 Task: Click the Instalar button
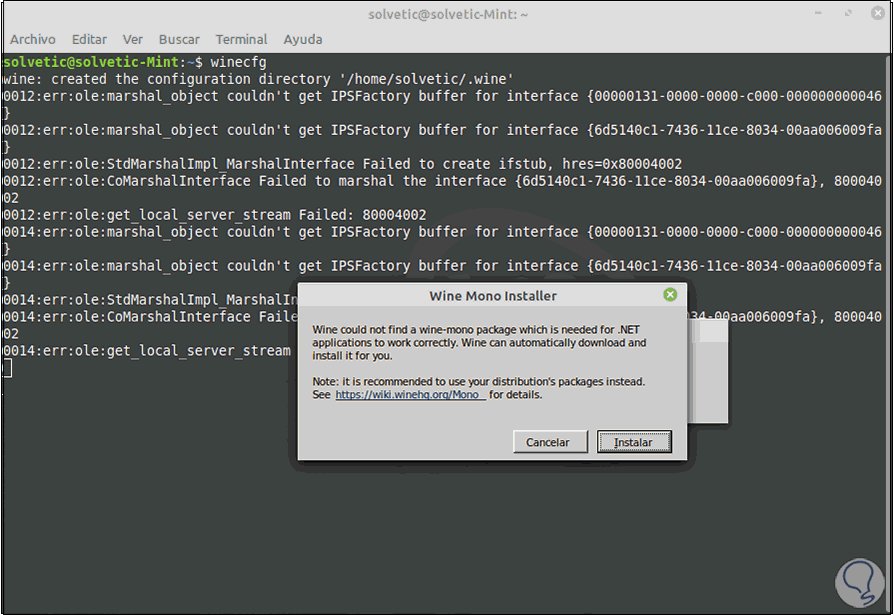(634, 442)
